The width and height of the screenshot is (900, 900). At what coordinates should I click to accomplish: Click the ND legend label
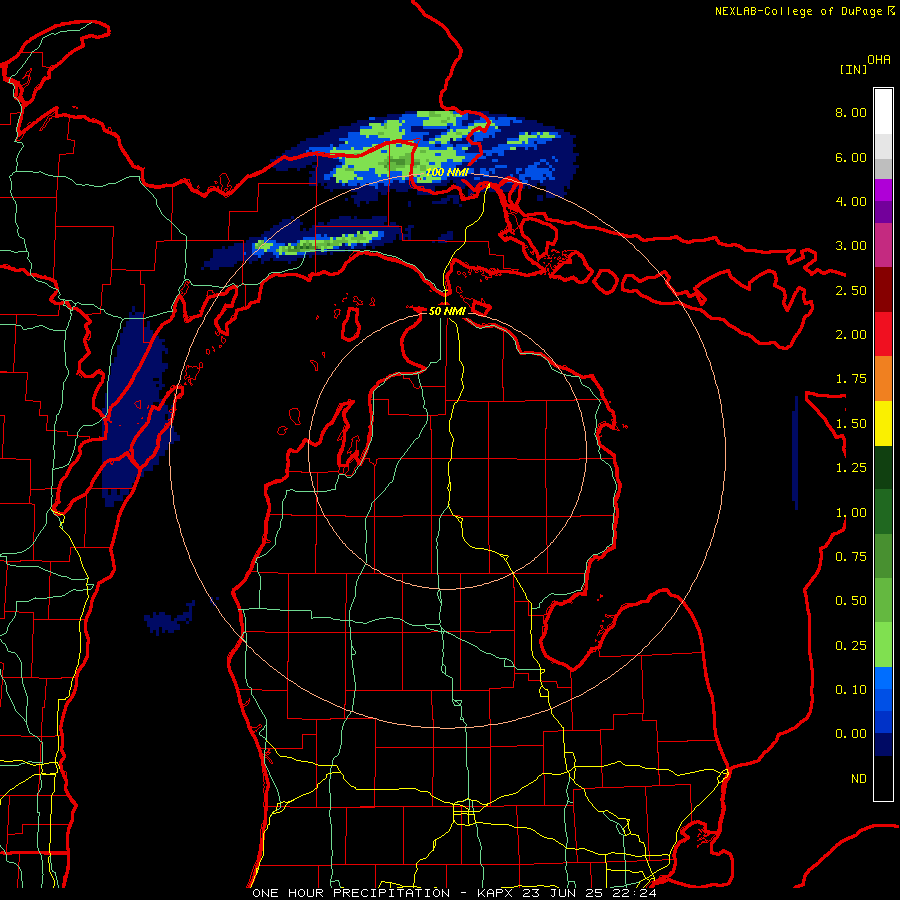click(x=859, y=779)
